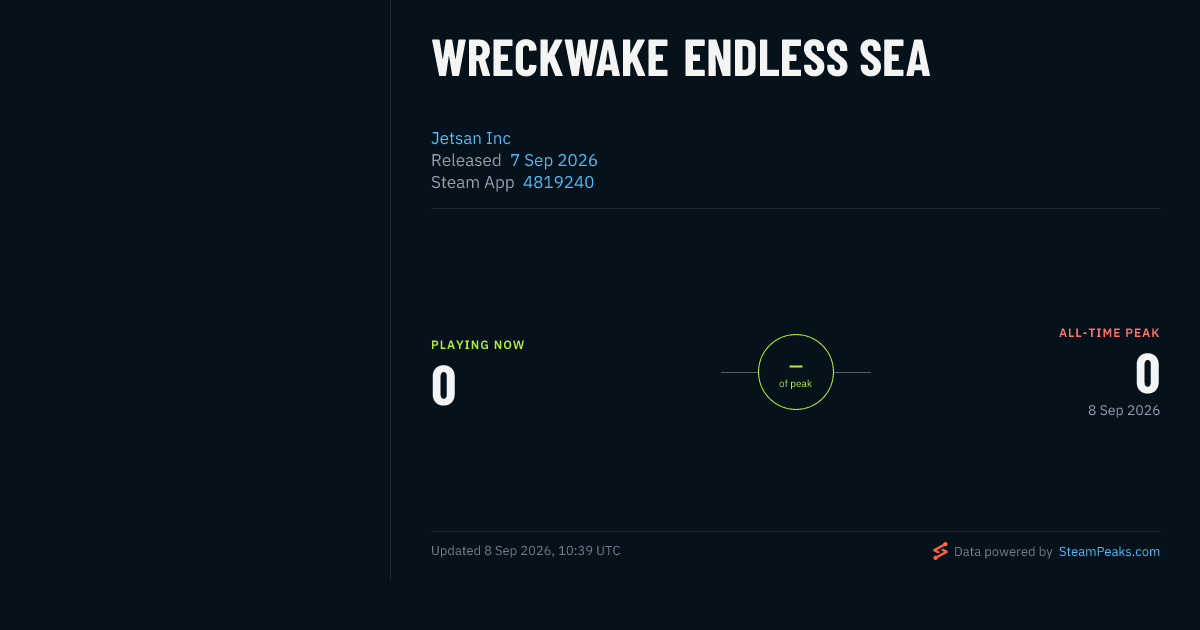
Task: Click the line left of peak circle
Action: (739, 372)
